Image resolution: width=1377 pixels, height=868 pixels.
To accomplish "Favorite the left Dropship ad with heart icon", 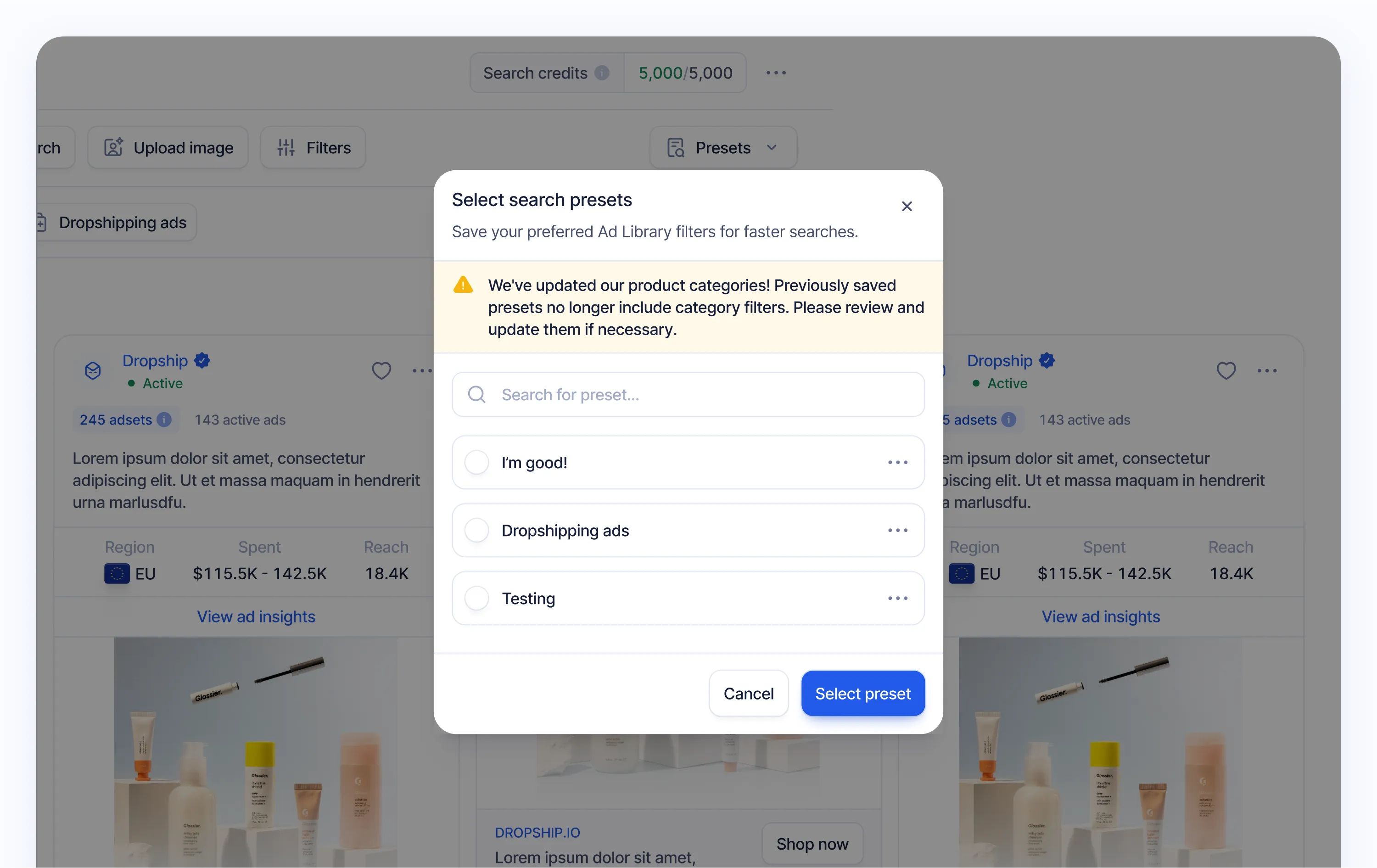I will pyautogui.click(x=381, y=370).
